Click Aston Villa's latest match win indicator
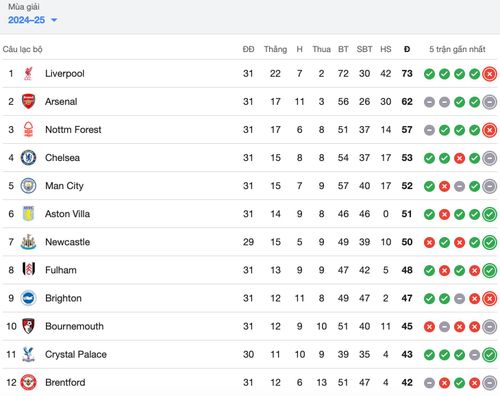The image size is (500, 396). (x=490, y=214)
